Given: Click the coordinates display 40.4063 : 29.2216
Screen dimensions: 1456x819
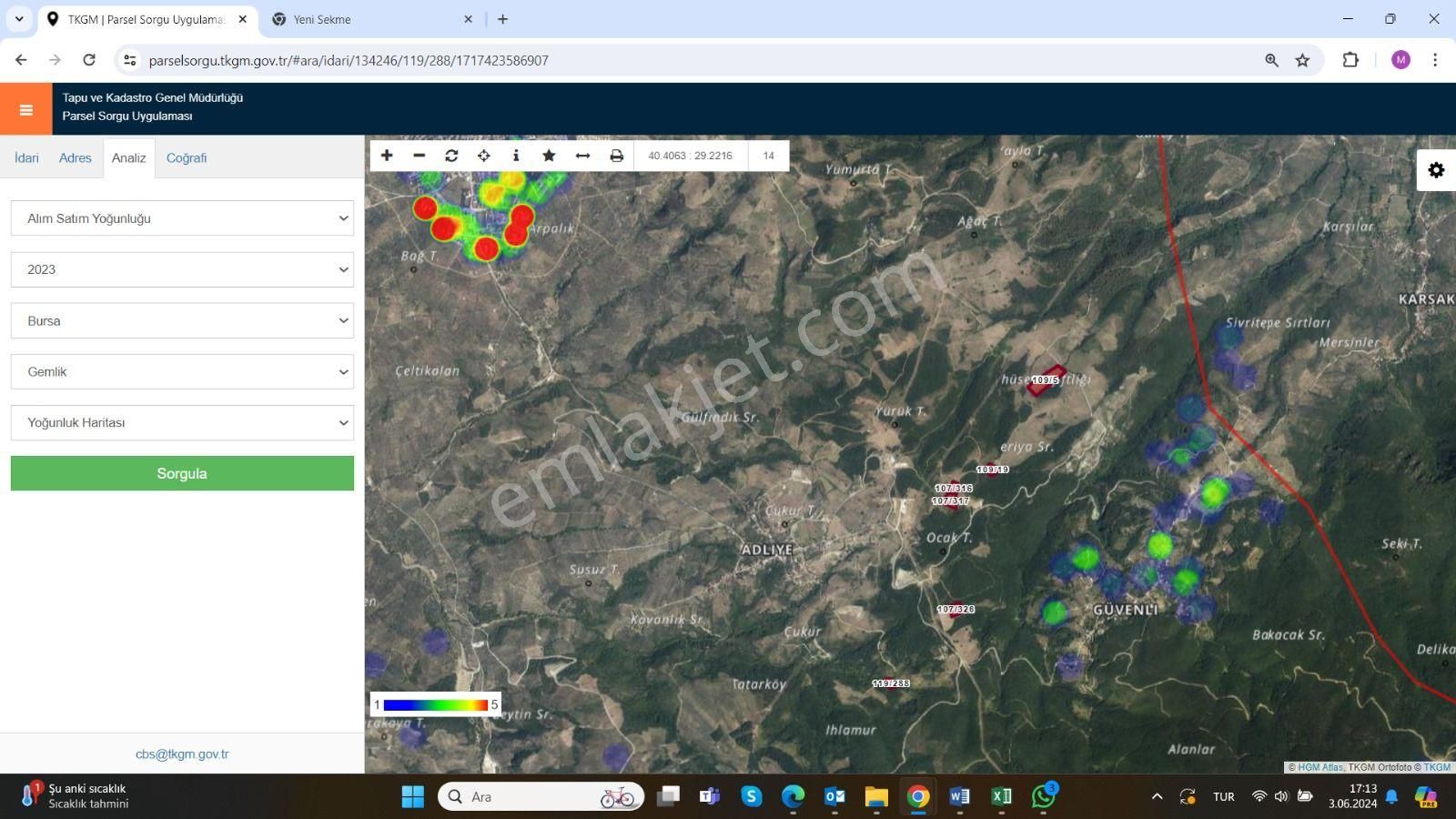Looking at the screenshot, I should coord(690,156).
